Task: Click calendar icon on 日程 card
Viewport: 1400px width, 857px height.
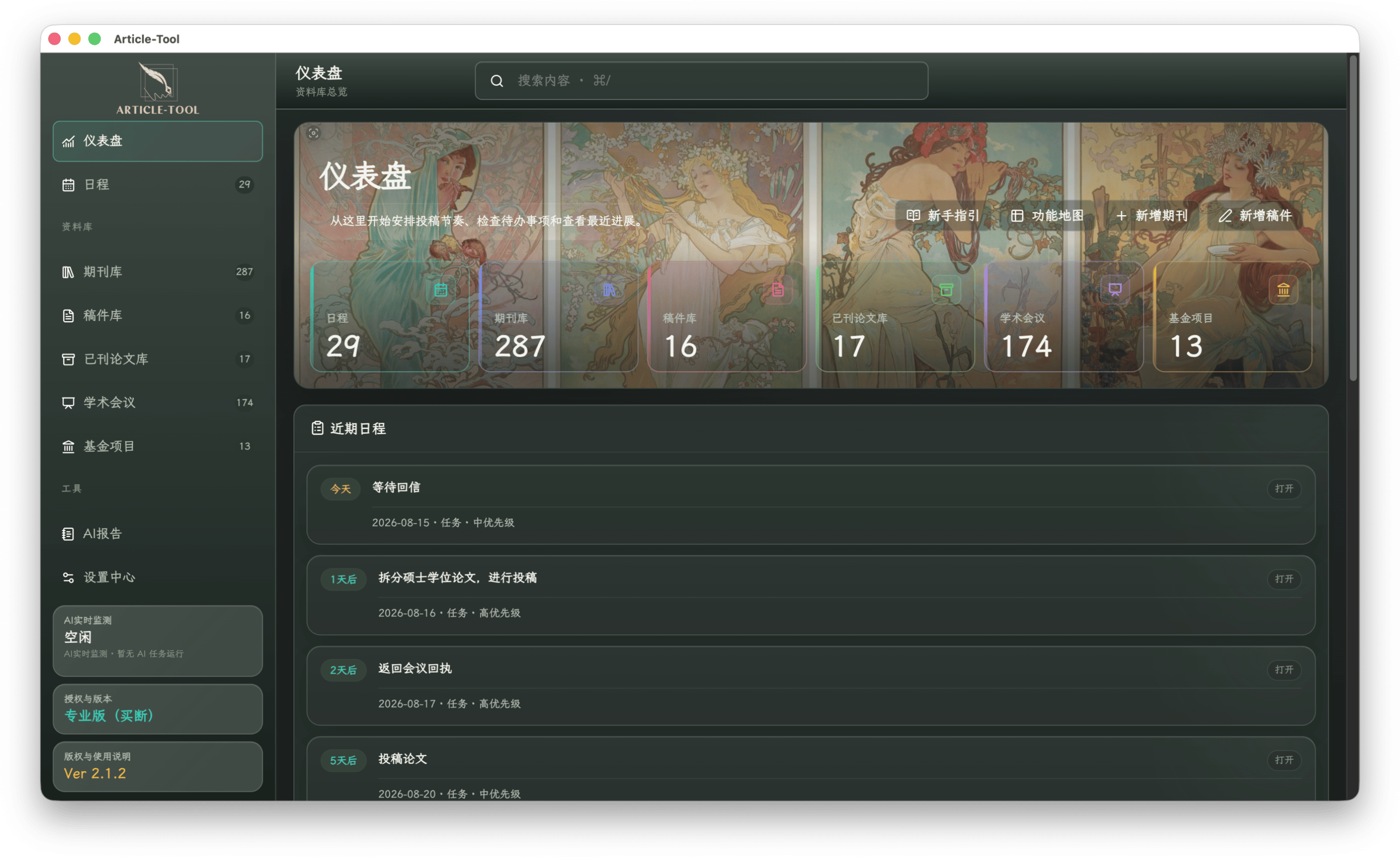Action: click(x=441, y=290)
